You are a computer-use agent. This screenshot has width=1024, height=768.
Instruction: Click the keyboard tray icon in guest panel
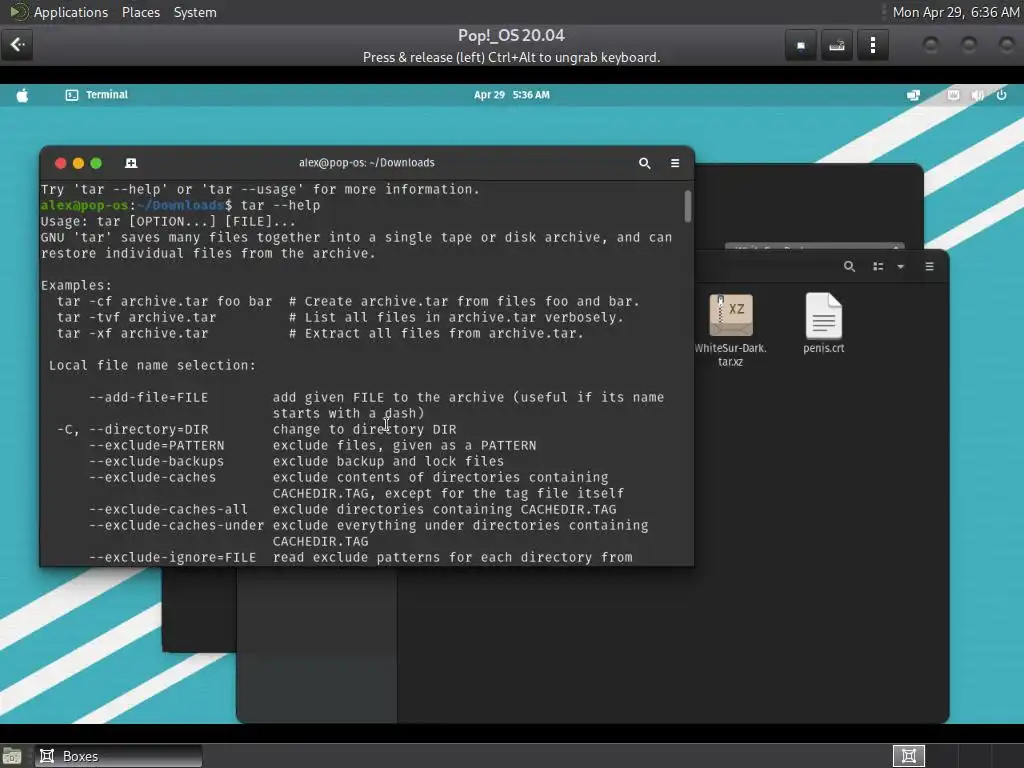click(x=953, y=95)
